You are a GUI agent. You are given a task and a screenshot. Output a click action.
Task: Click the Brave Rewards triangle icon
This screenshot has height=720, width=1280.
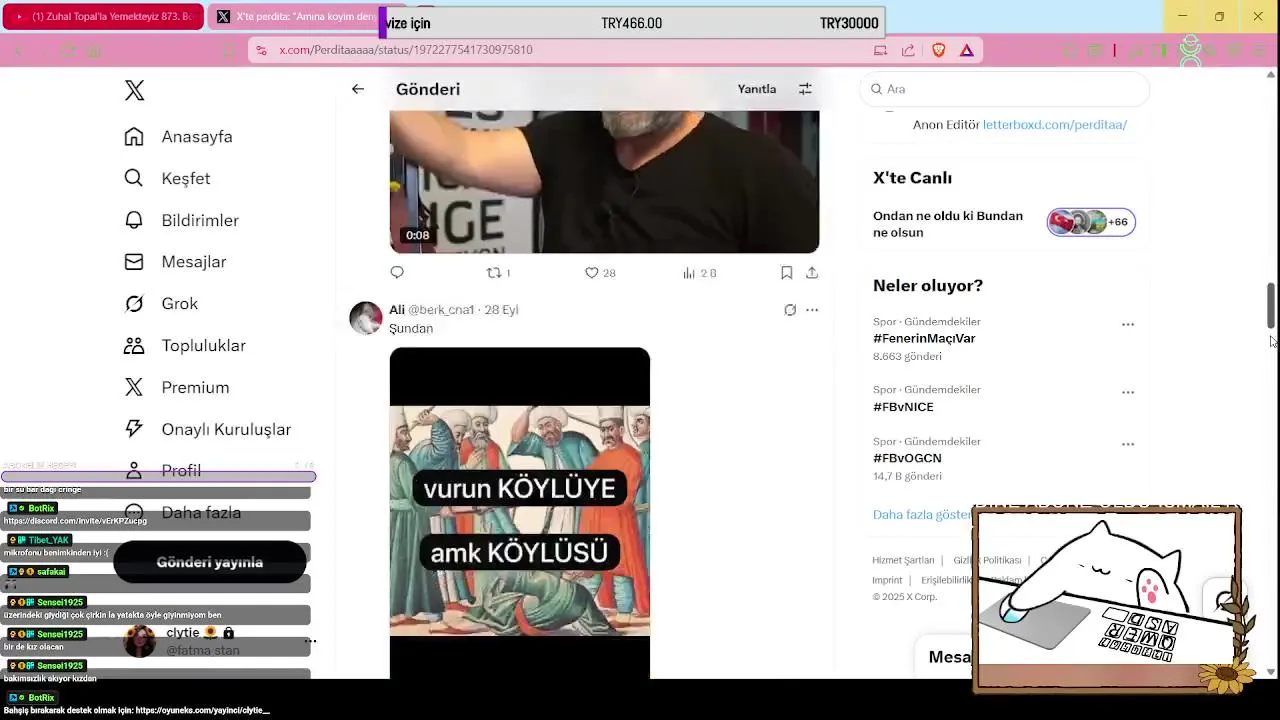[x=967, y=50]
